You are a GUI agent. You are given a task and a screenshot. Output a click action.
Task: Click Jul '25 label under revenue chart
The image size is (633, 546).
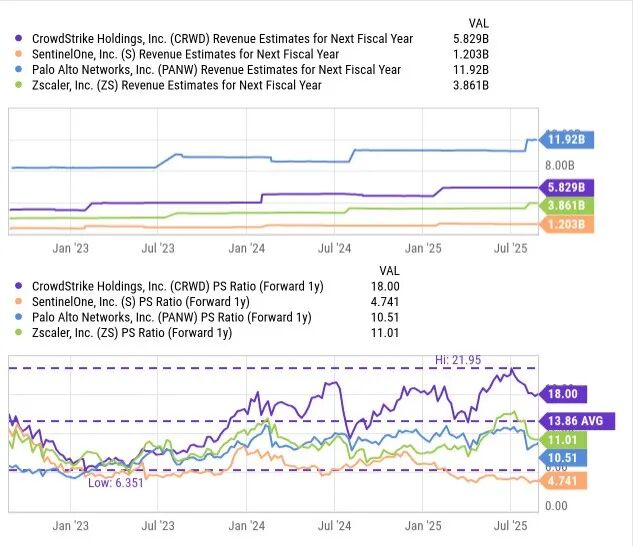pyautogui.click(x=511, y=248)
